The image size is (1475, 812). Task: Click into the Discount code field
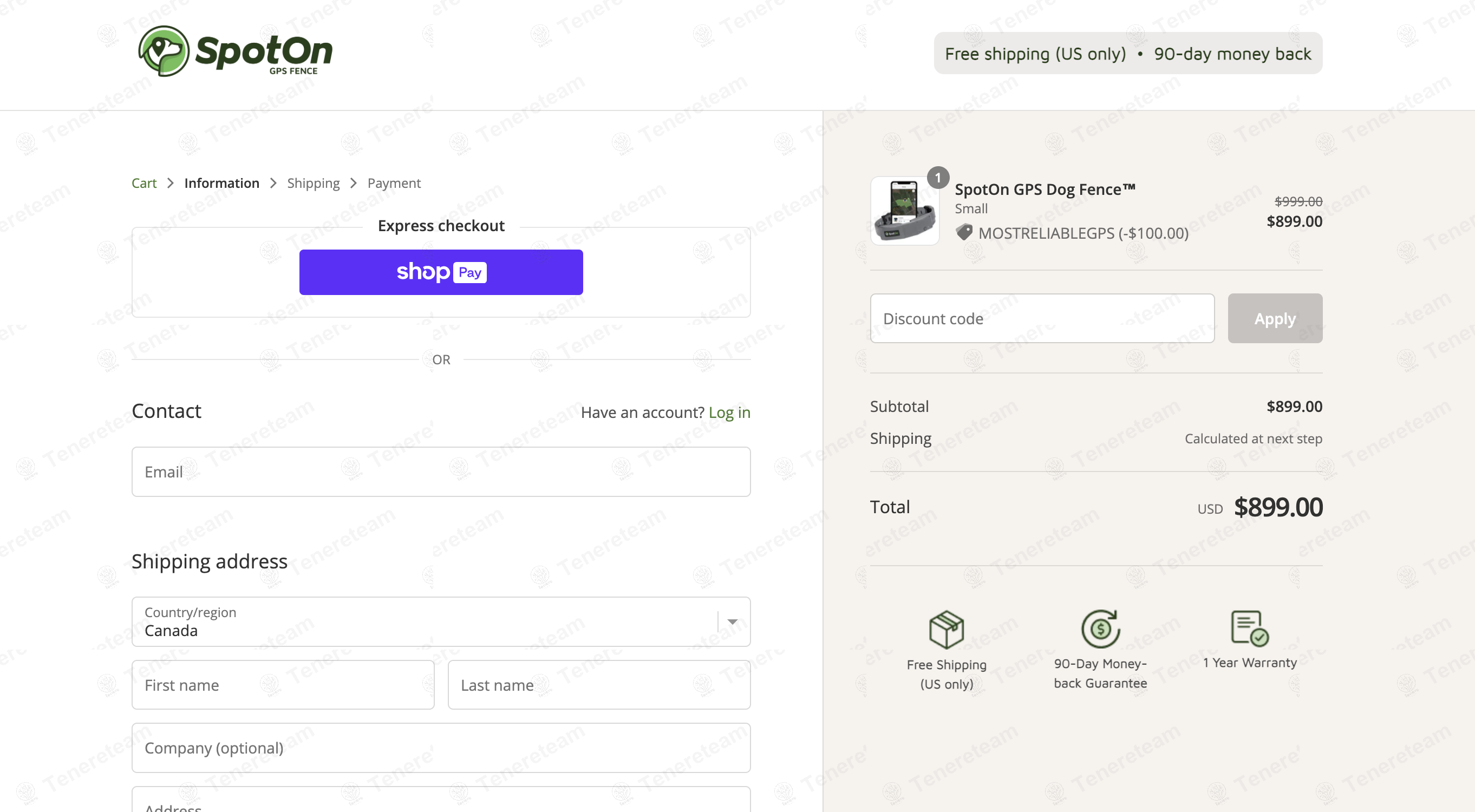(x=1042, y=319)
